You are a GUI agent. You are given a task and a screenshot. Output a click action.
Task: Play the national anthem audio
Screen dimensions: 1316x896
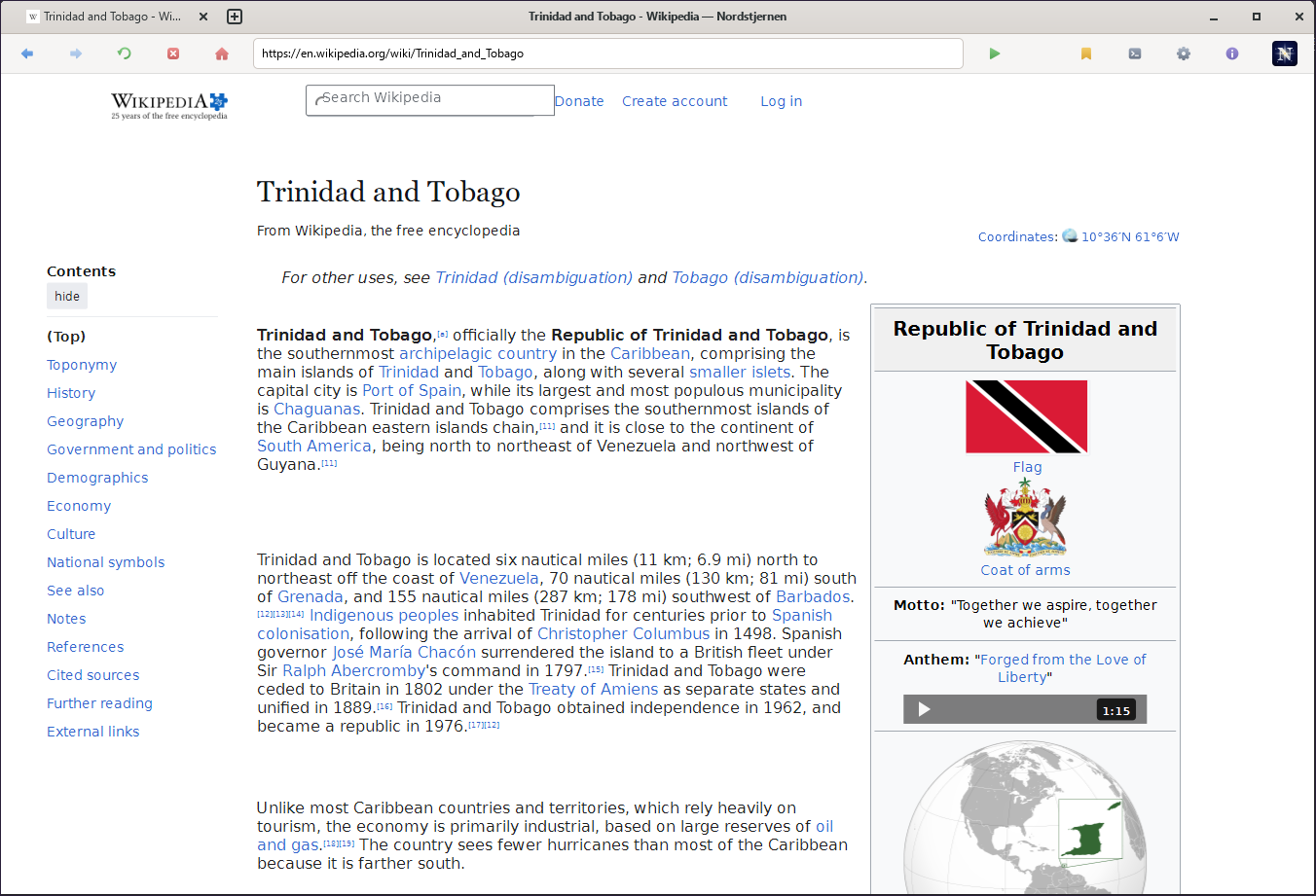coord(925,709)
